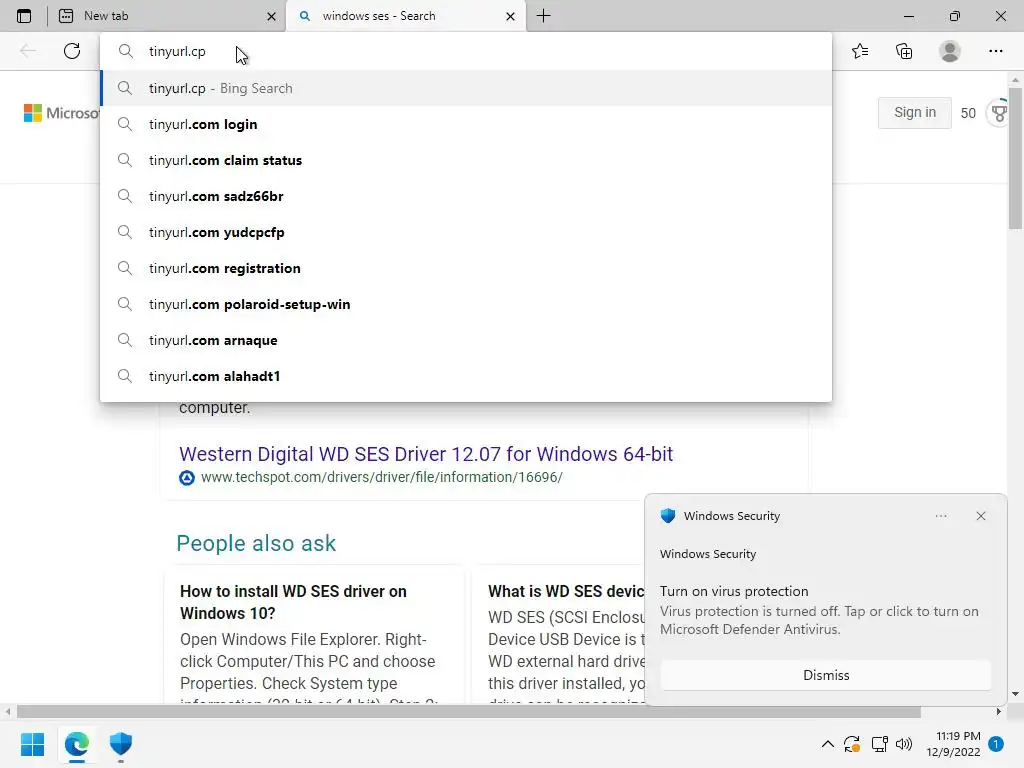Refresh the current page
This screenshot has height=768, width=1024.
72,51
